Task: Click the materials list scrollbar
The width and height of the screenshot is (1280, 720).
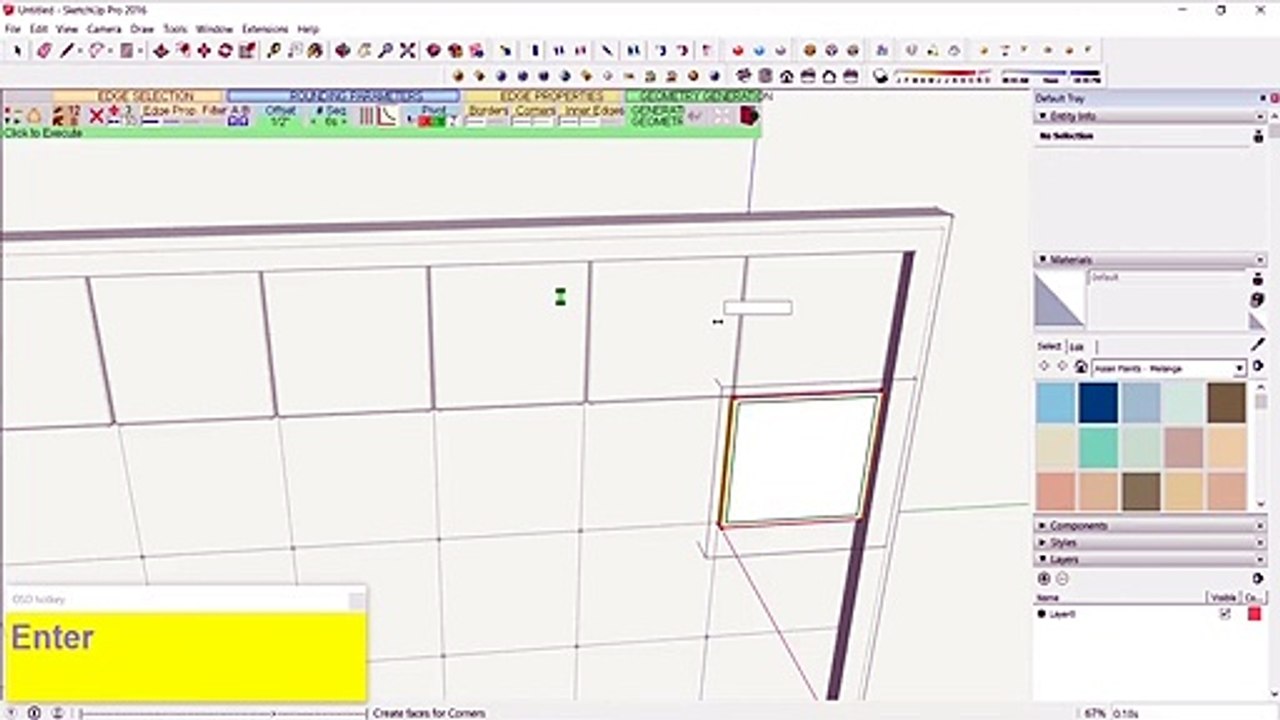Action: 1260,445
